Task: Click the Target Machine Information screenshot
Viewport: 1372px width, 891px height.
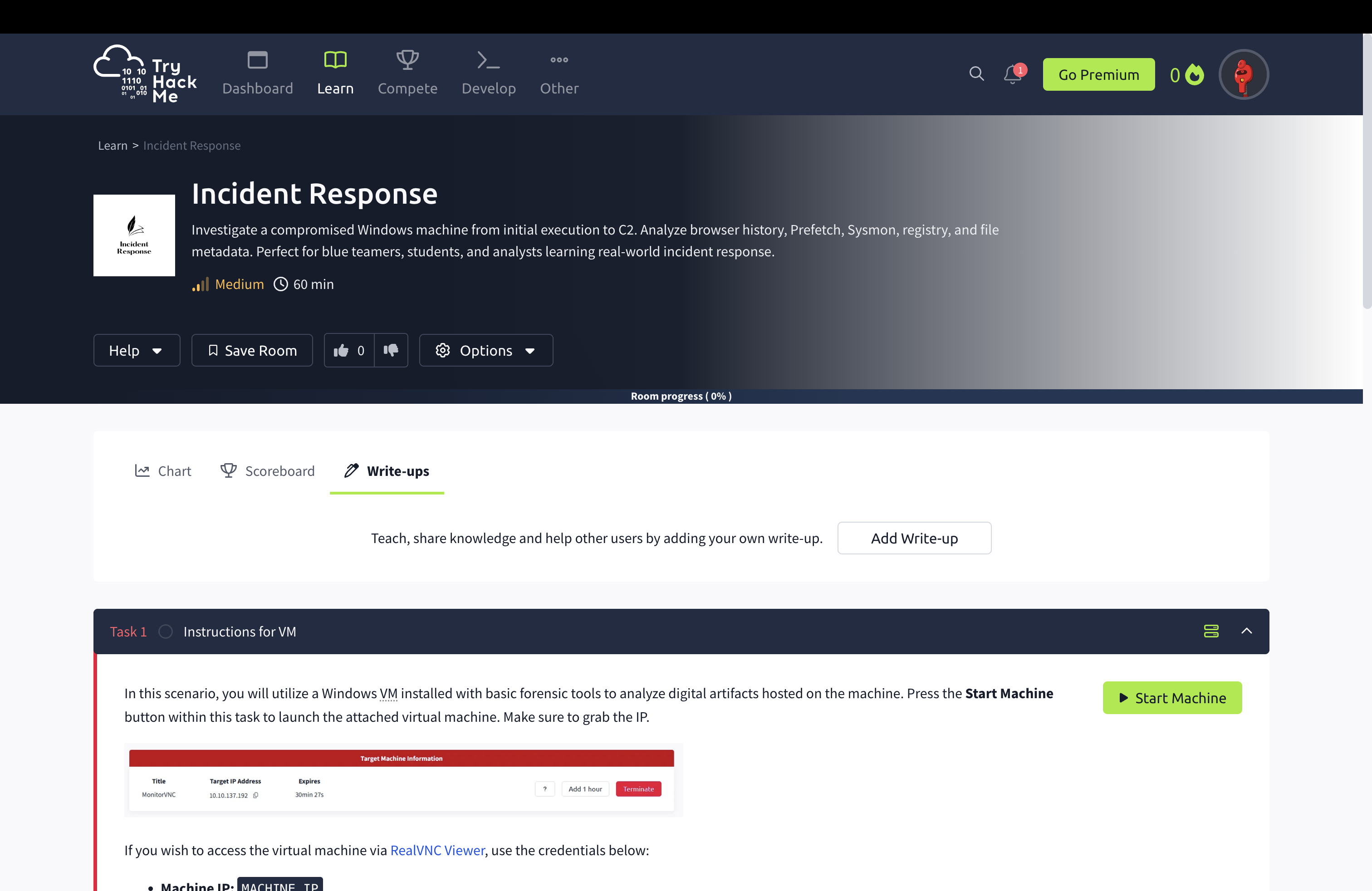Action: coord(403,780)
